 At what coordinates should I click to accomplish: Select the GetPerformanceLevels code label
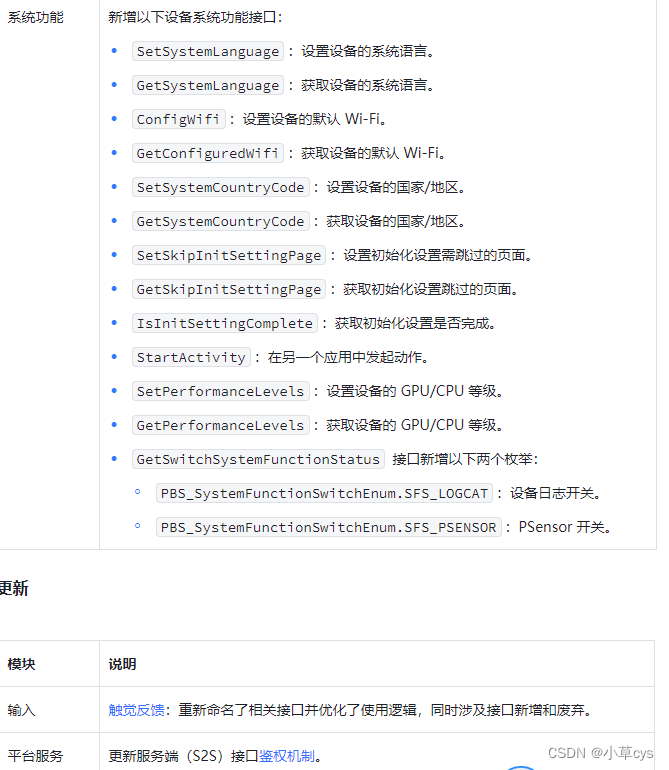pos(221,425)
